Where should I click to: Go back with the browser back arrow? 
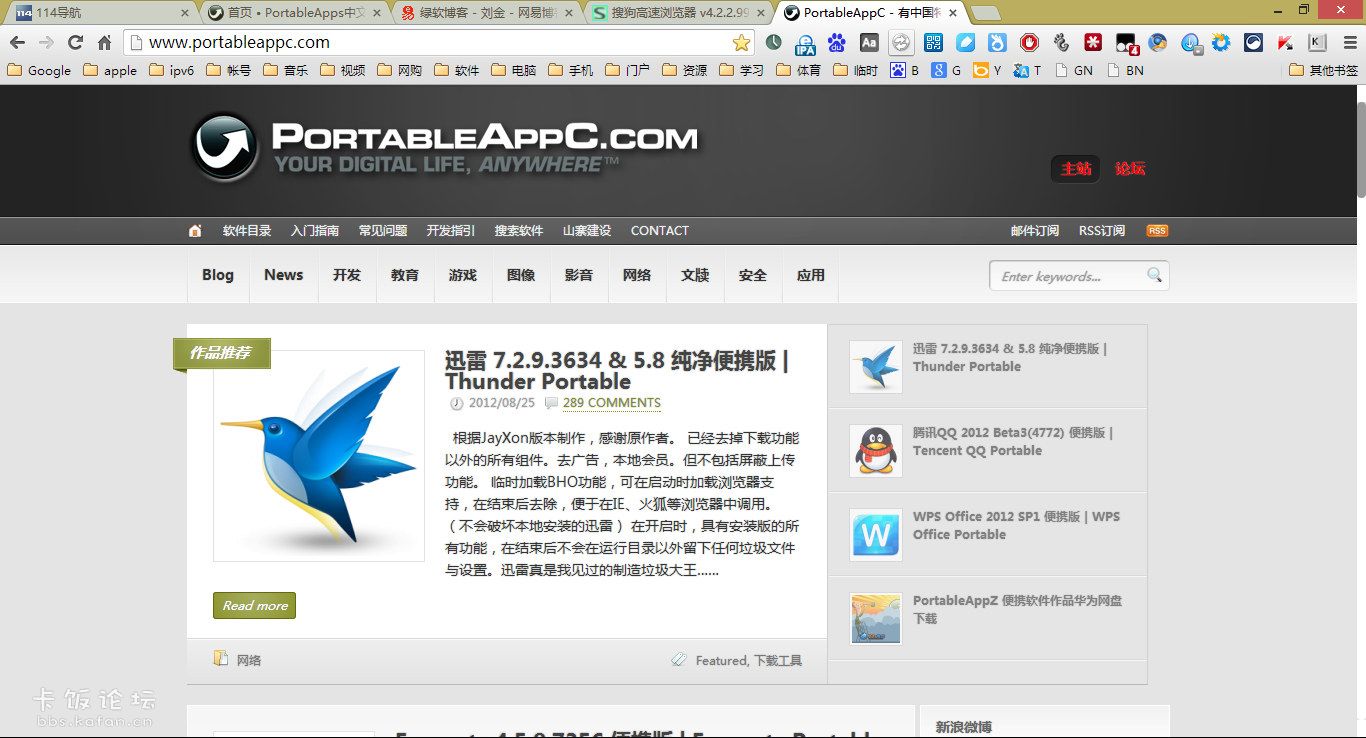[x=17, y=43]
